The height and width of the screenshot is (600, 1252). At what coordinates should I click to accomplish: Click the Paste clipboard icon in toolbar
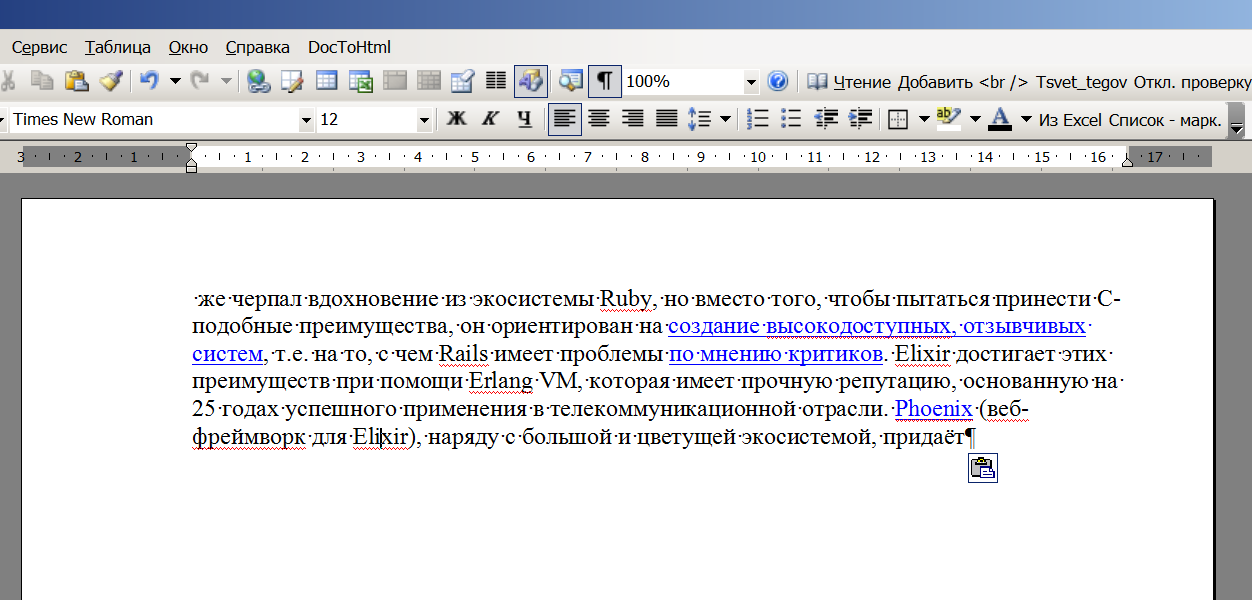point(76,81)
